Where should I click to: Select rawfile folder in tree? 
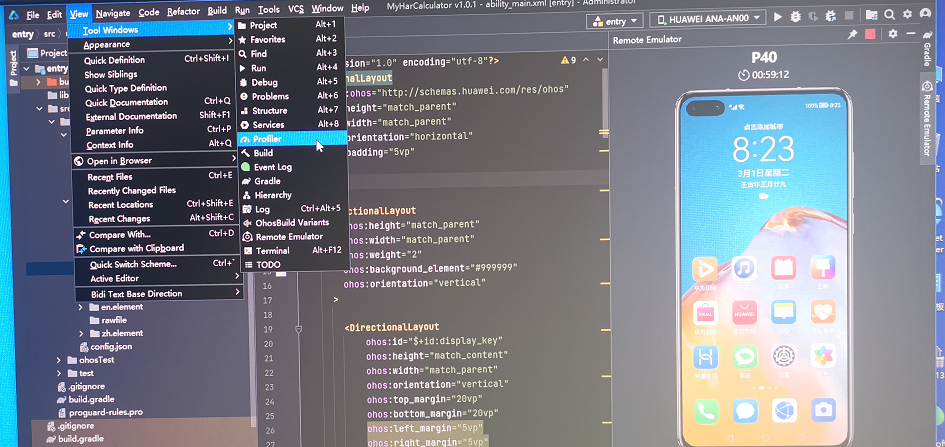tap(108, 320)
